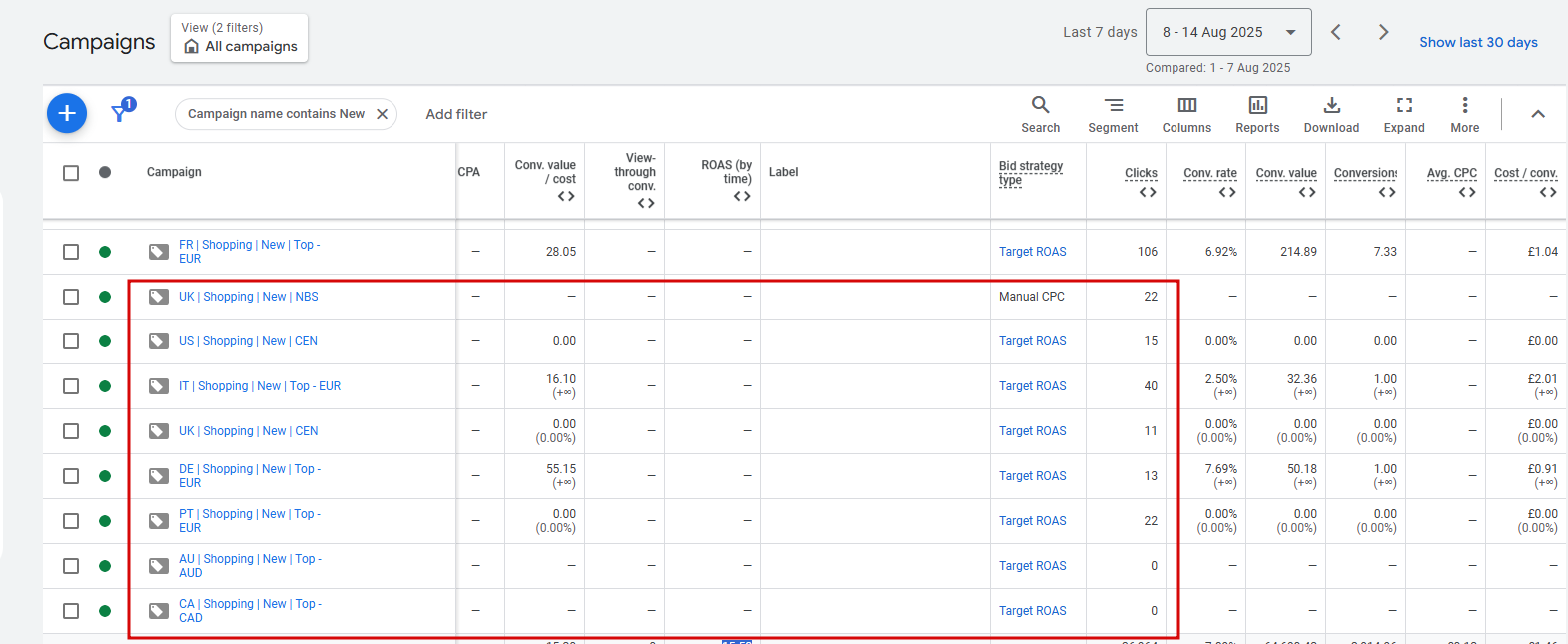
Task: Tick the checkbox for UK Shopping New NBS
Action: 71,297
